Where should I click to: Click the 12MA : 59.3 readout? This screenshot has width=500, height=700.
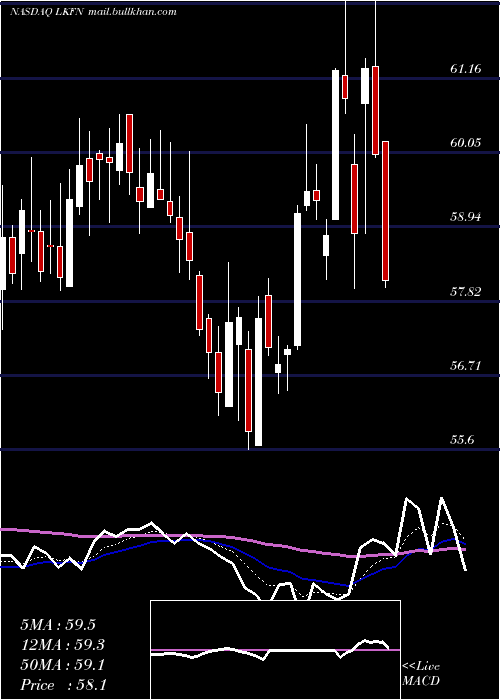(x=63, y=645)
